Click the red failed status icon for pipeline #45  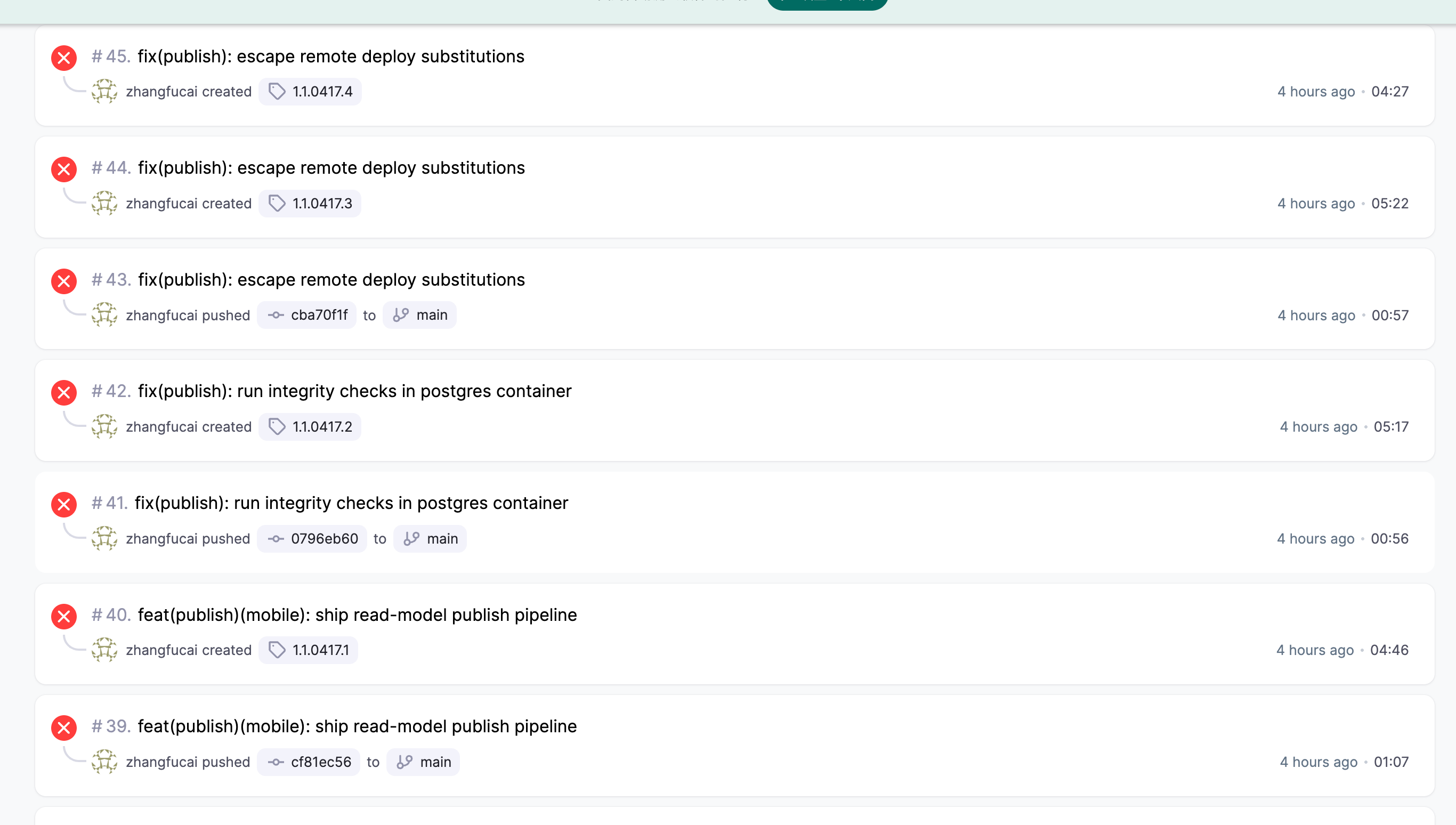pos(64,58)
